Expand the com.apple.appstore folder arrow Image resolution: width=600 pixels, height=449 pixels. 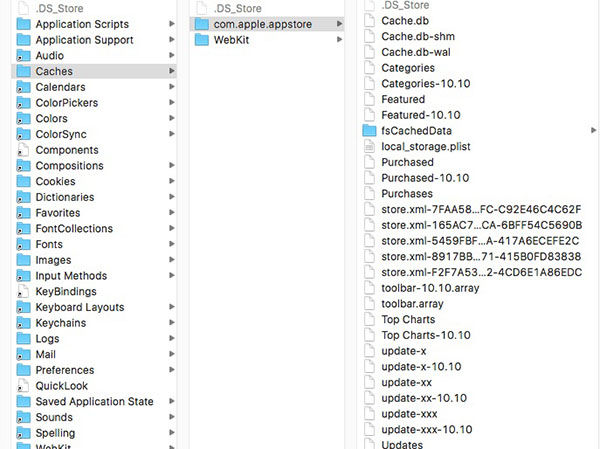(339, 24)
